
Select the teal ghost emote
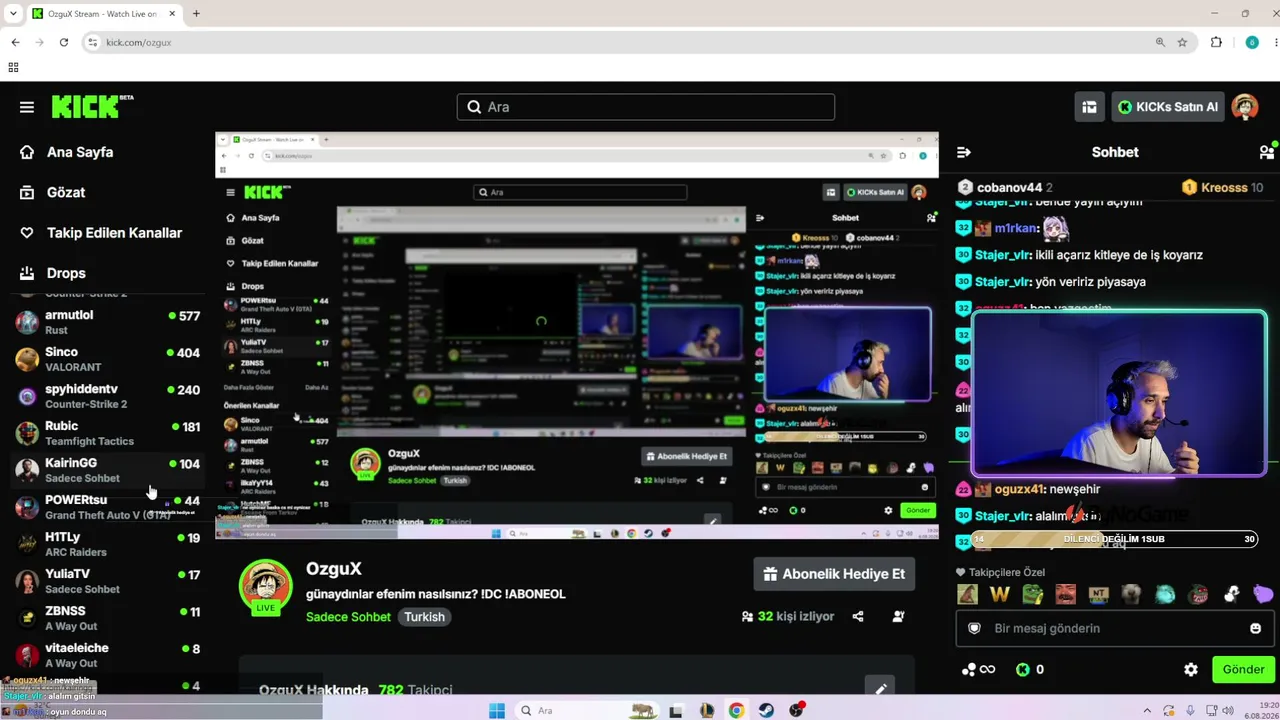coord(1165,594)
